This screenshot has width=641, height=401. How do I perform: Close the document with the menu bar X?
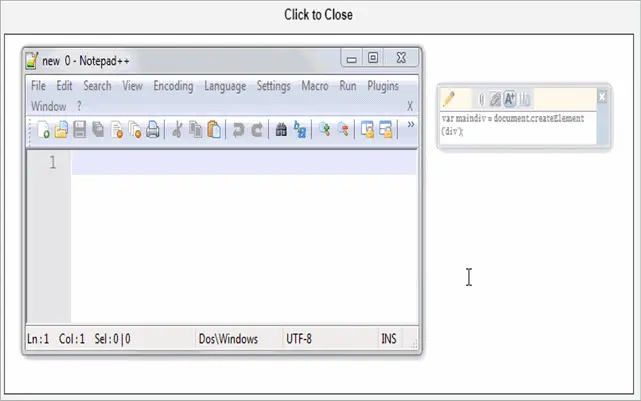click(x=410, y=106)
